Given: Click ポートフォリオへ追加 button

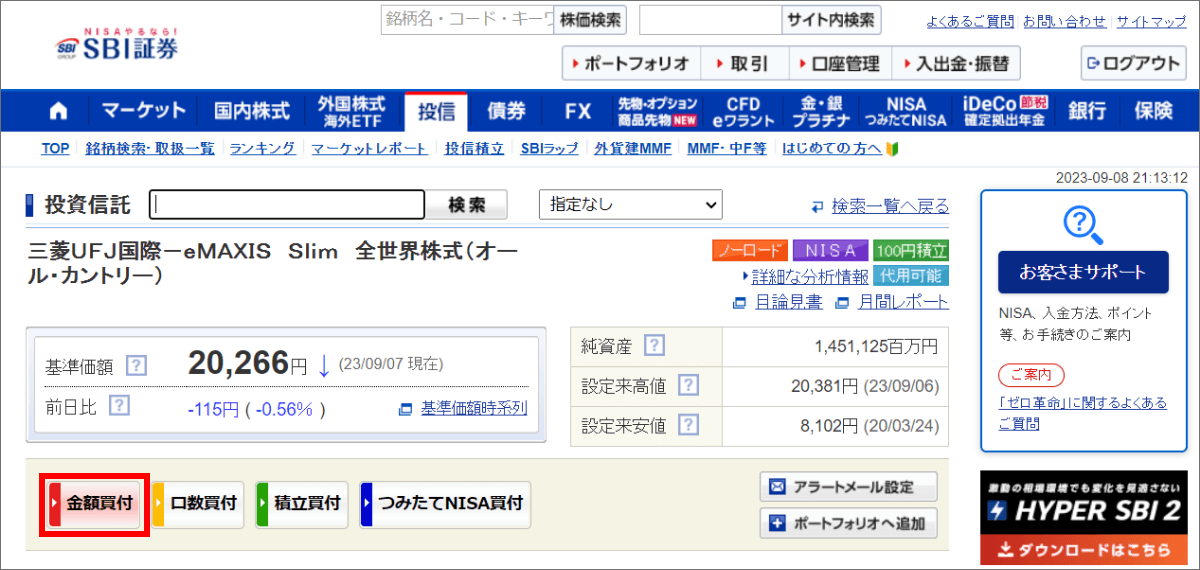Looking at the screenshot, I should 849,522.
